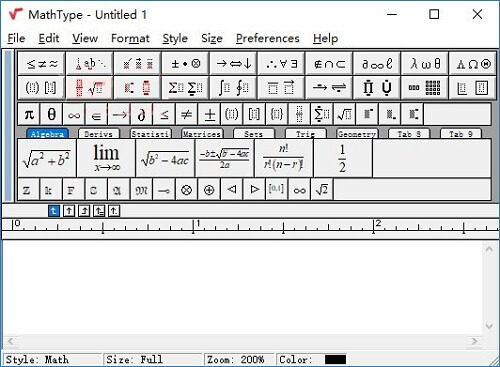This screenshot has width=500, height=367.
Task: Insert curly braces template from small bar
Action: click(277, 114)
